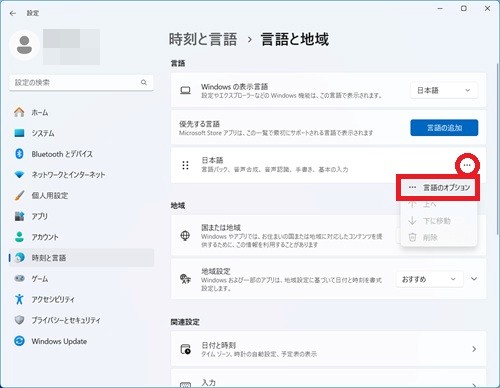Screen dimensions: 500x388
Task: Click the Bluetooth icon in sidebar
Action: (19, 154)
